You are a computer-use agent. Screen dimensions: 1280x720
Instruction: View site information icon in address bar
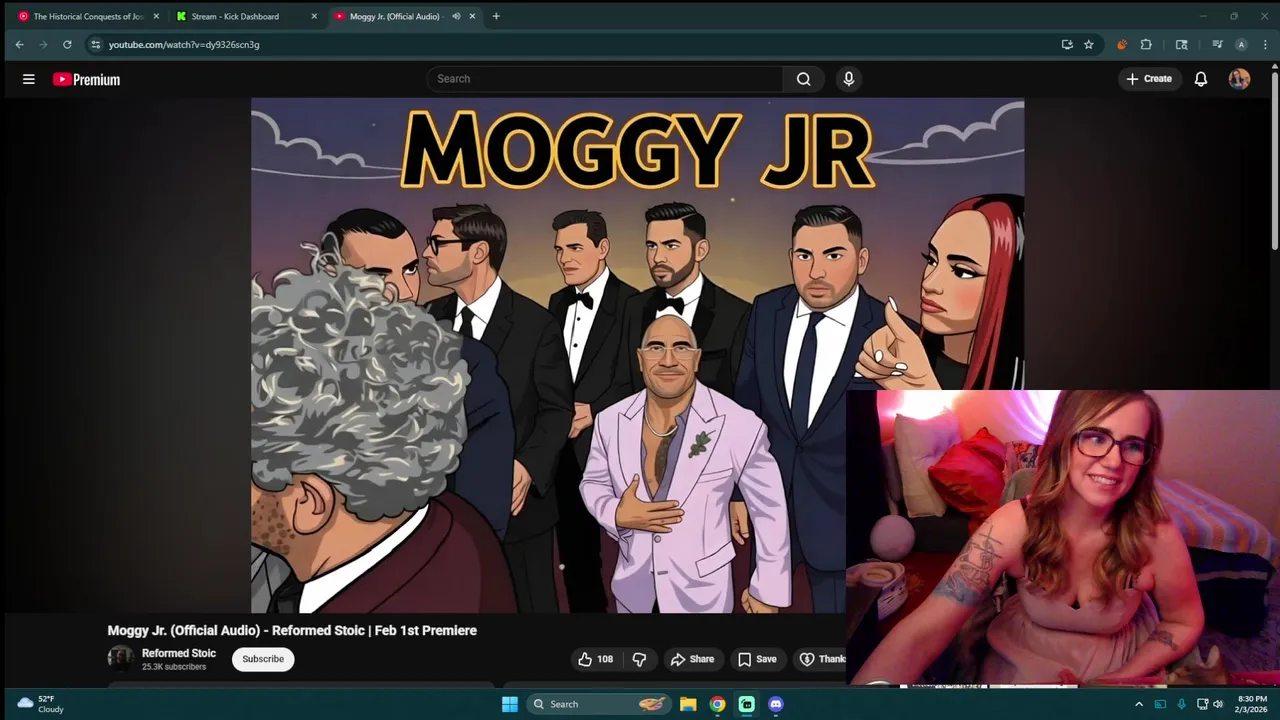pos(95,44)
